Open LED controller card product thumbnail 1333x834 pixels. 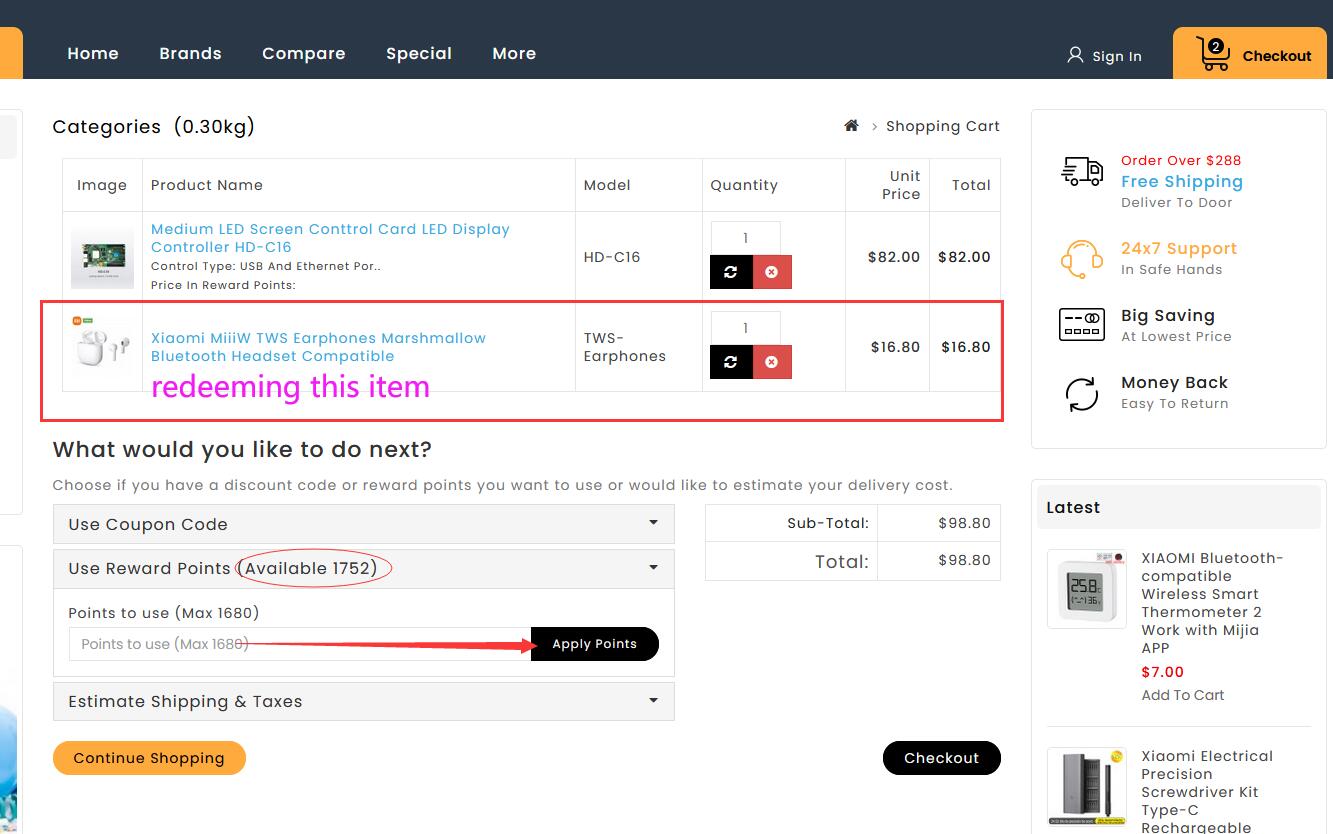102,257
